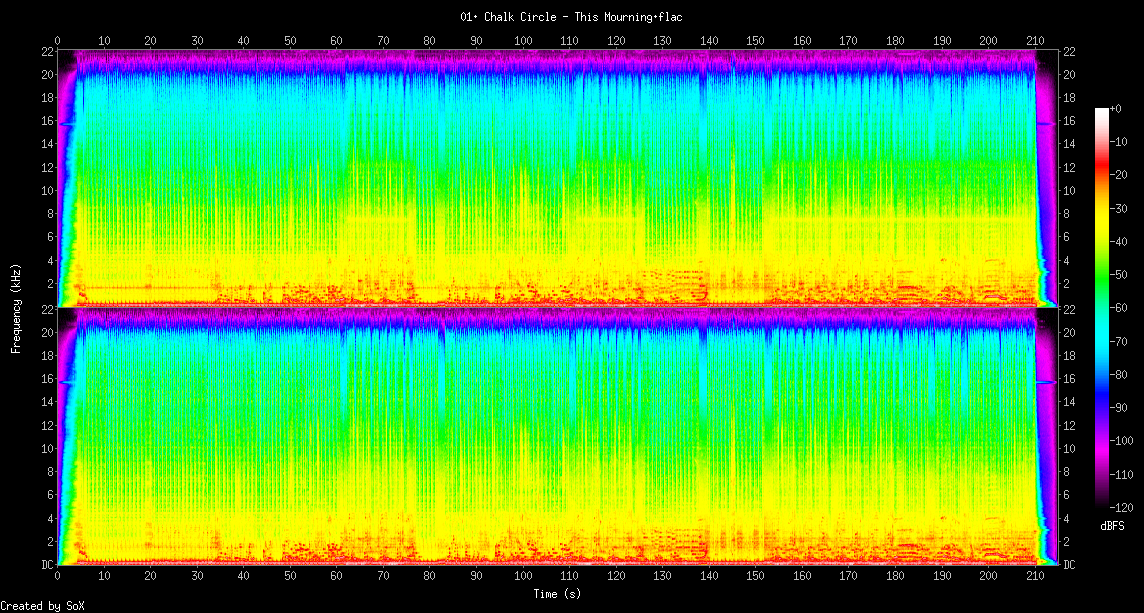
Task: Click the 20 kHz tick on the upper channel's right axis
Action: pos(1068,74)
